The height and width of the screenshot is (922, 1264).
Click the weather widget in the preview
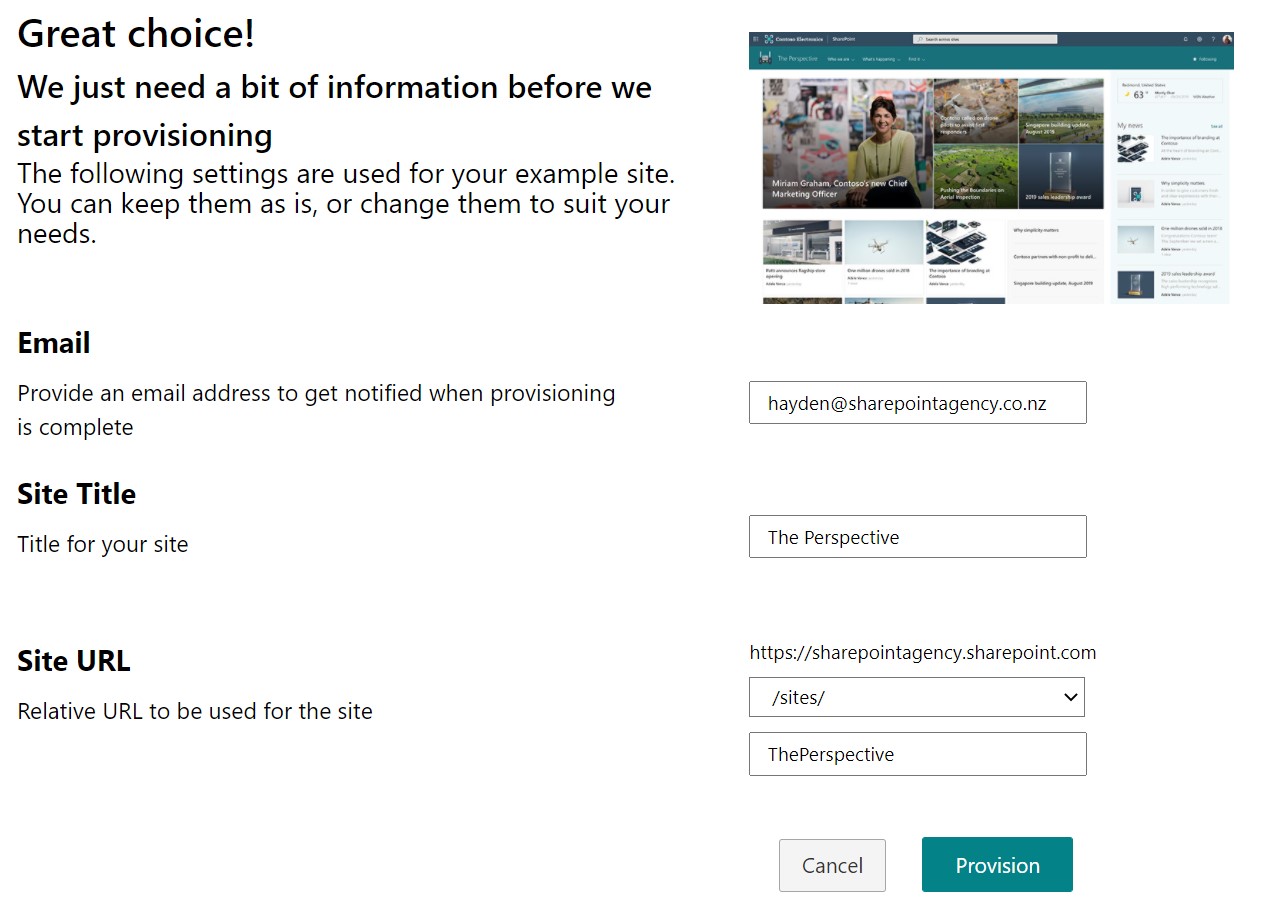[x=1170, y=93]
